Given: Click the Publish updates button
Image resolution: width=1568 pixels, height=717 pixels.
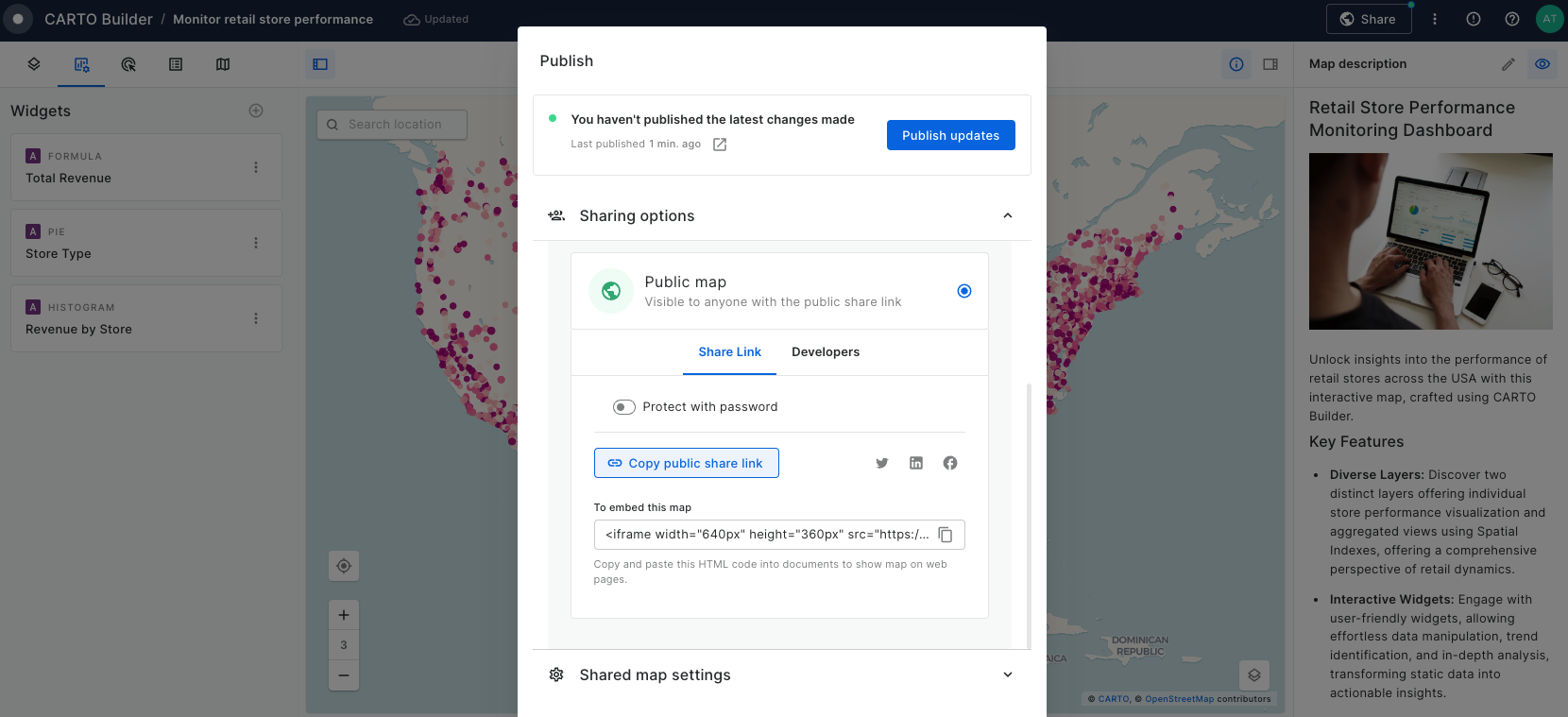Looking at the screenshot, I should (950, 135).
